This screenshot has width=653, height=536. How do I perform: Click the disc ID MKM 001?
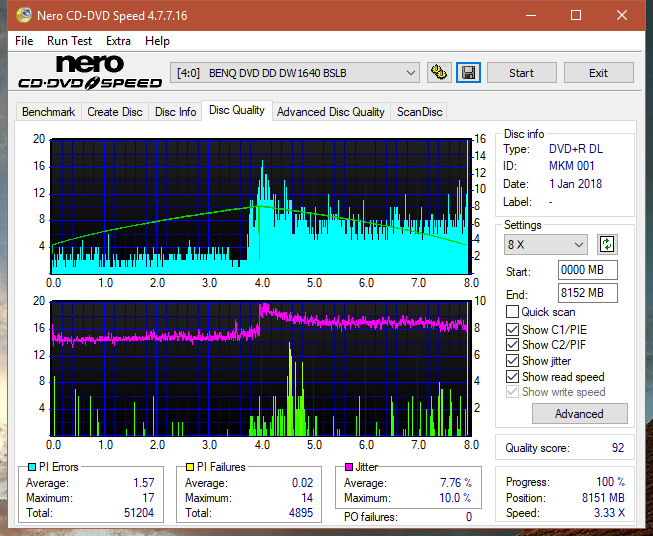point(571,166)
